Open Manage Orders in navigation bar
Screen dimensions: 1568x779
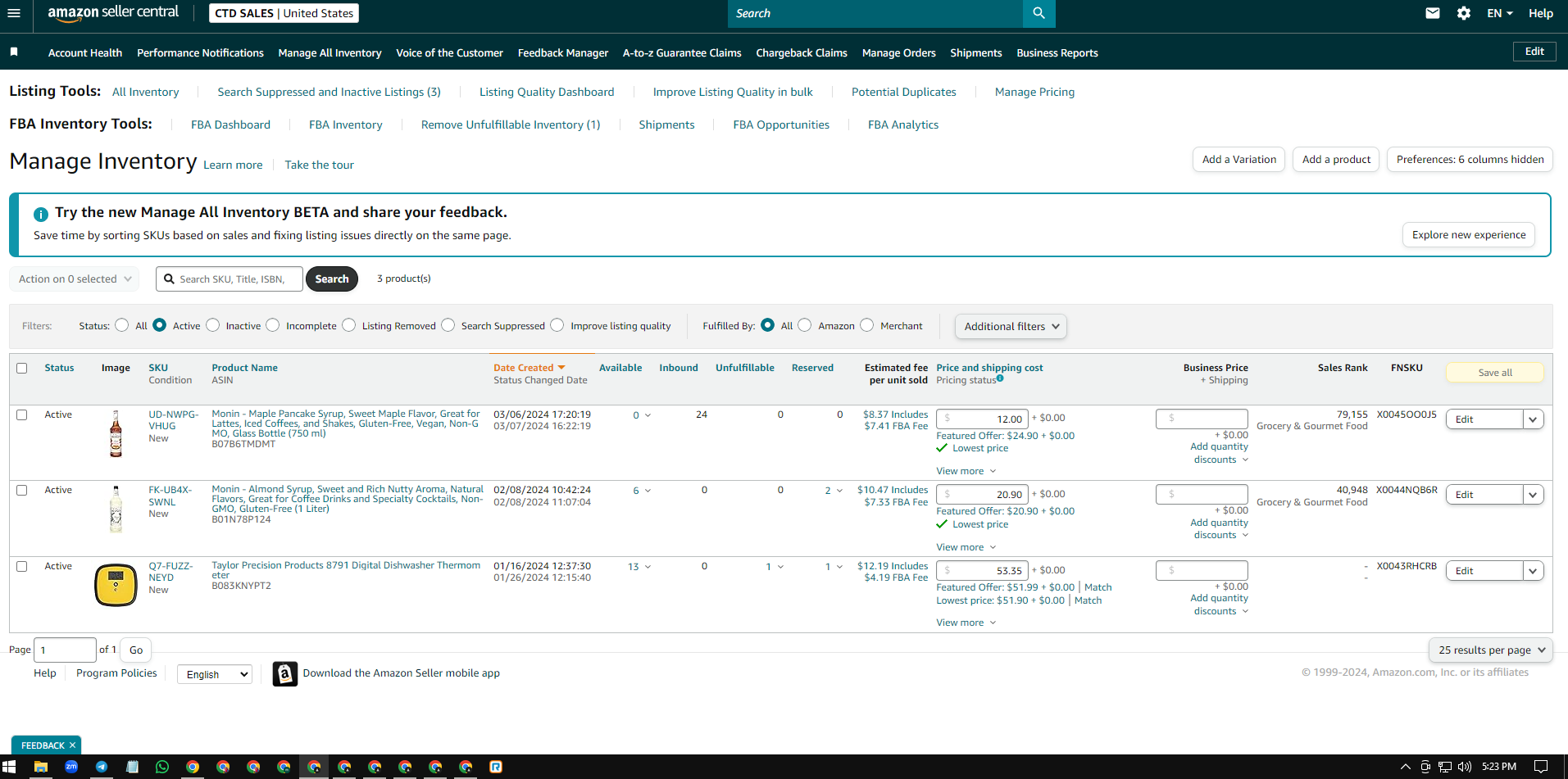[x=898, y=52]
